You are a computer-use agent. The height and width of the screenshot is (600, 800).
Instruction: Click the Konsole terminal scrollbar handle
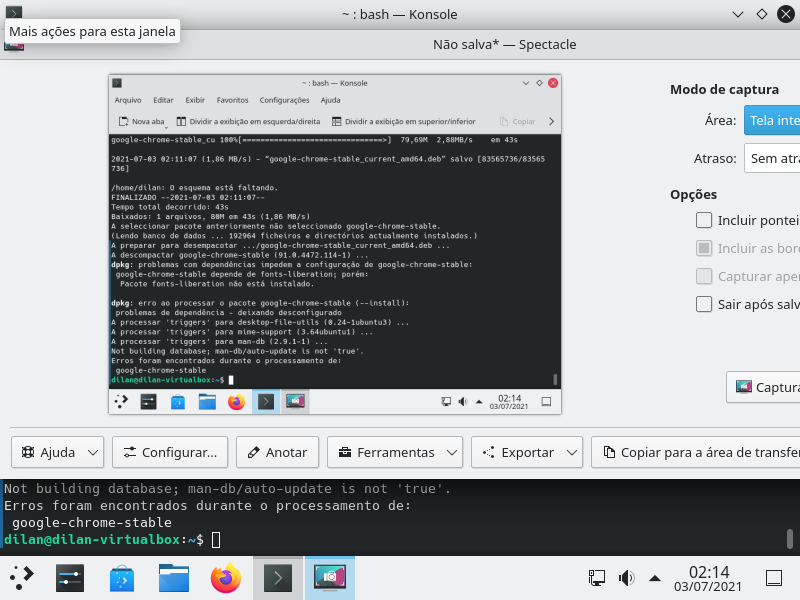pyautogui.click(x=789, y=538)
